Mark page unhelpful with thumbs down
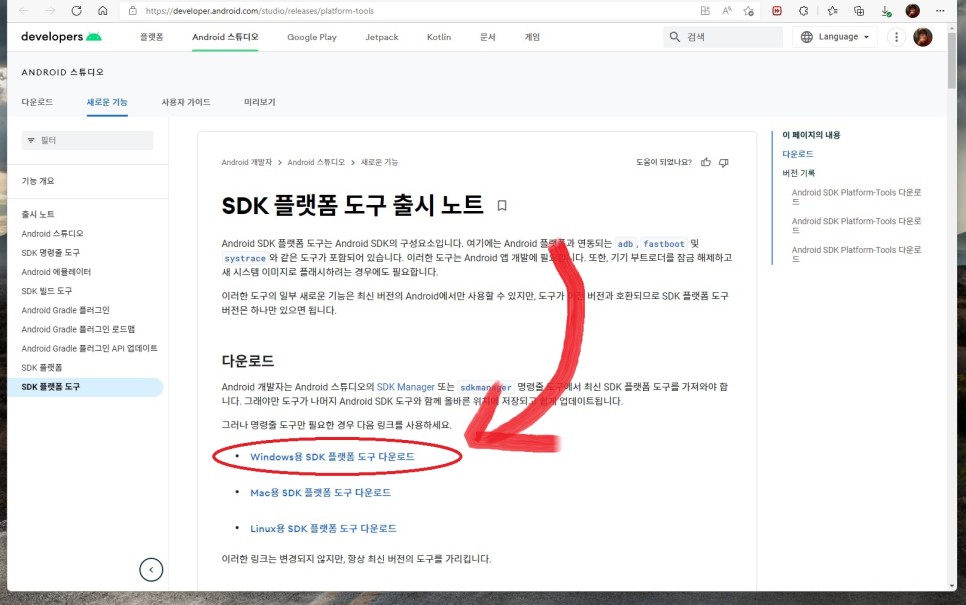 point(724,163)
